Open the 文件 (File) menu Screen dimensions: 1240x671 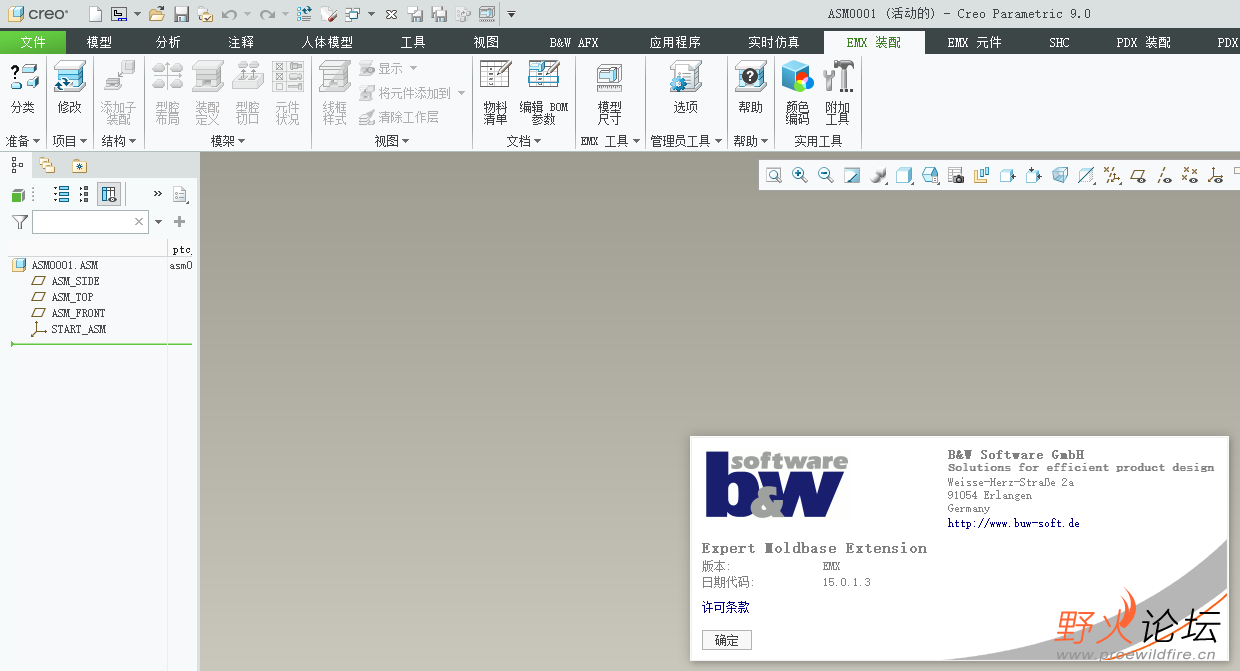click(x=33, y=42)
